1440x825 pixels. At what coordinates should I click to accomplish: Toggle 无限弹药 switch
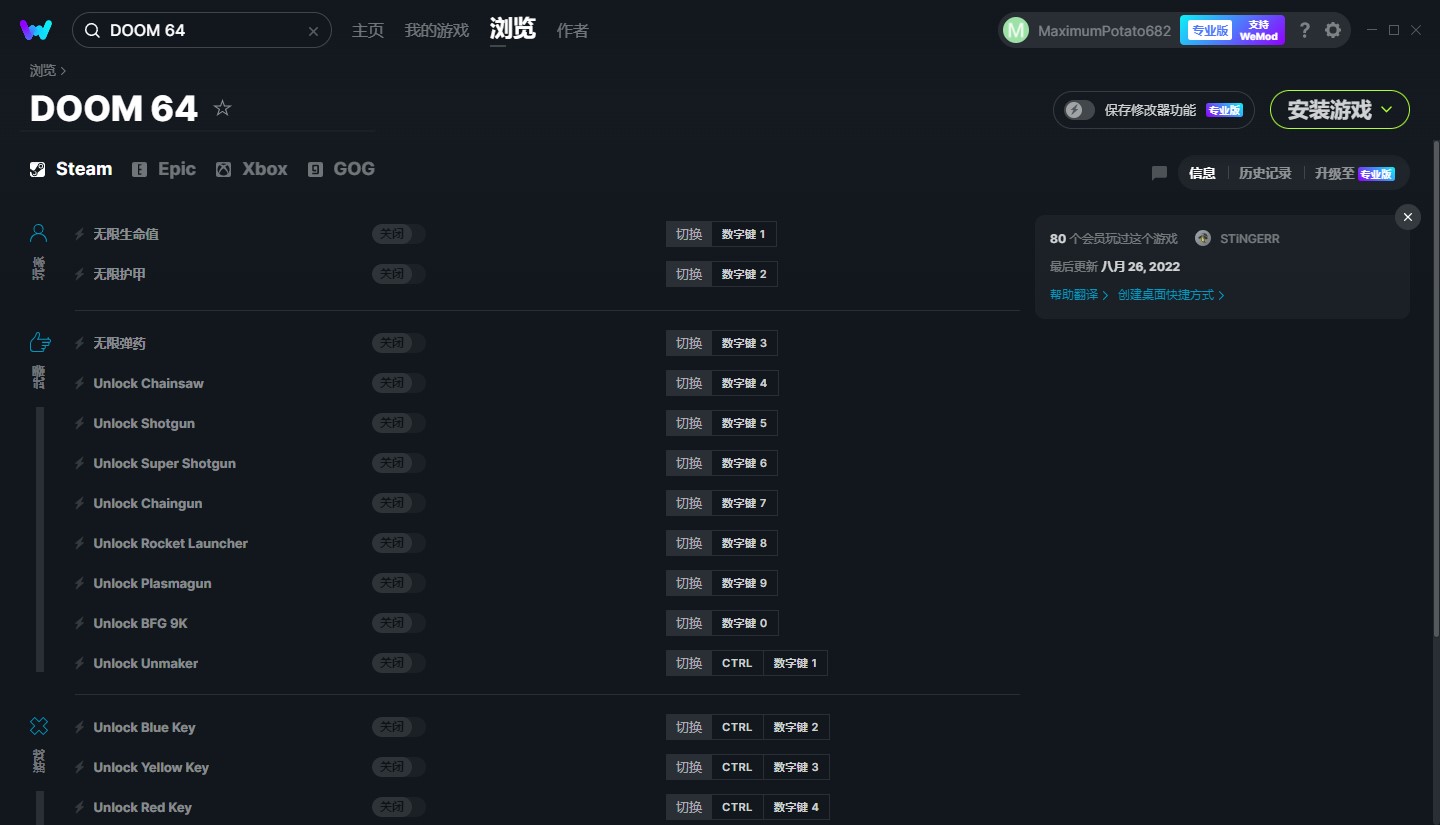click(398, 343)
